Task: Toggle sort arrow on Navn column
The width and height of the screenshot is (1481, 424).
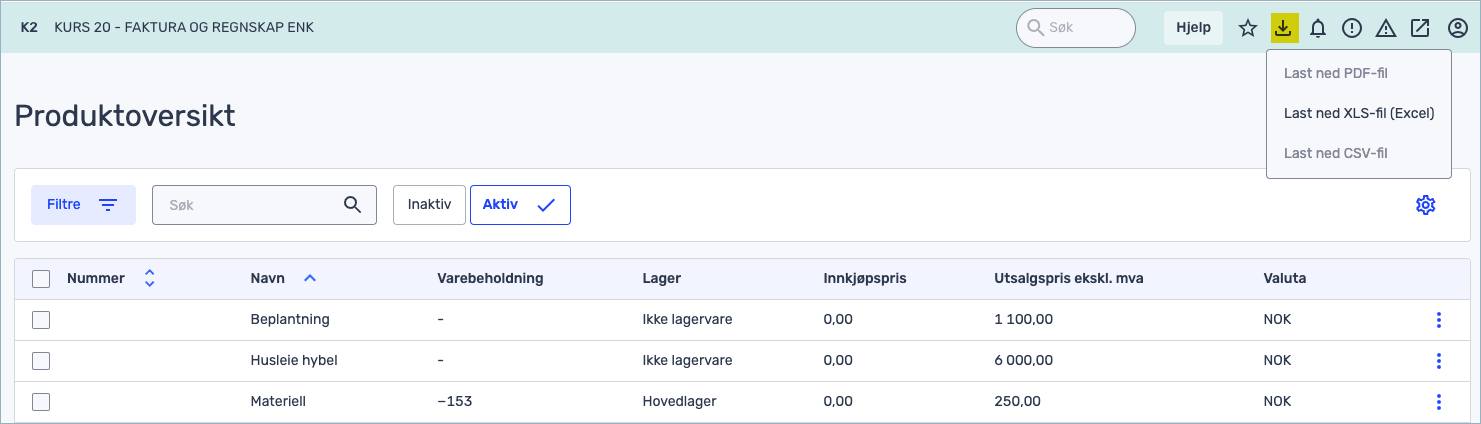Action: tap(310, 278)
